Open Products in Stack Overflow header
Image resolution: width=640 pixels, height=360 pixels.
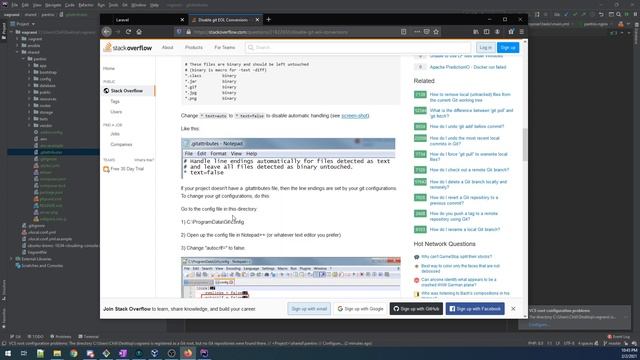point(194,47)
